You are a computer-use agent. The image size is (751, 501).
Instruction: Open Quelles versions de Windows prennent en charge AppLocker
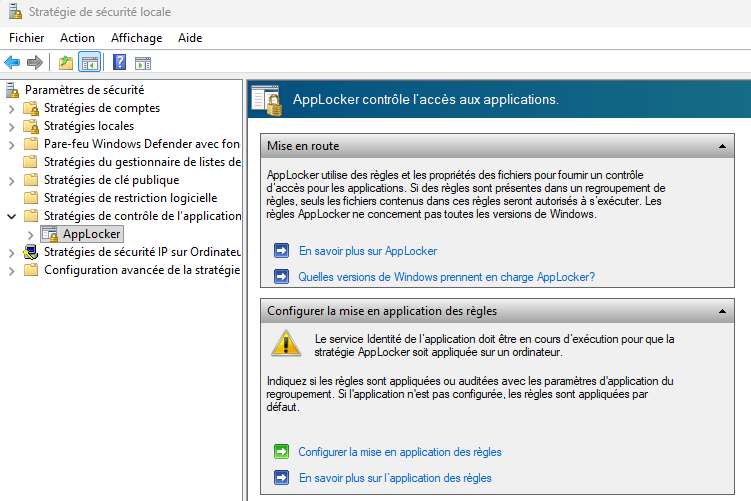click(446, 277)
